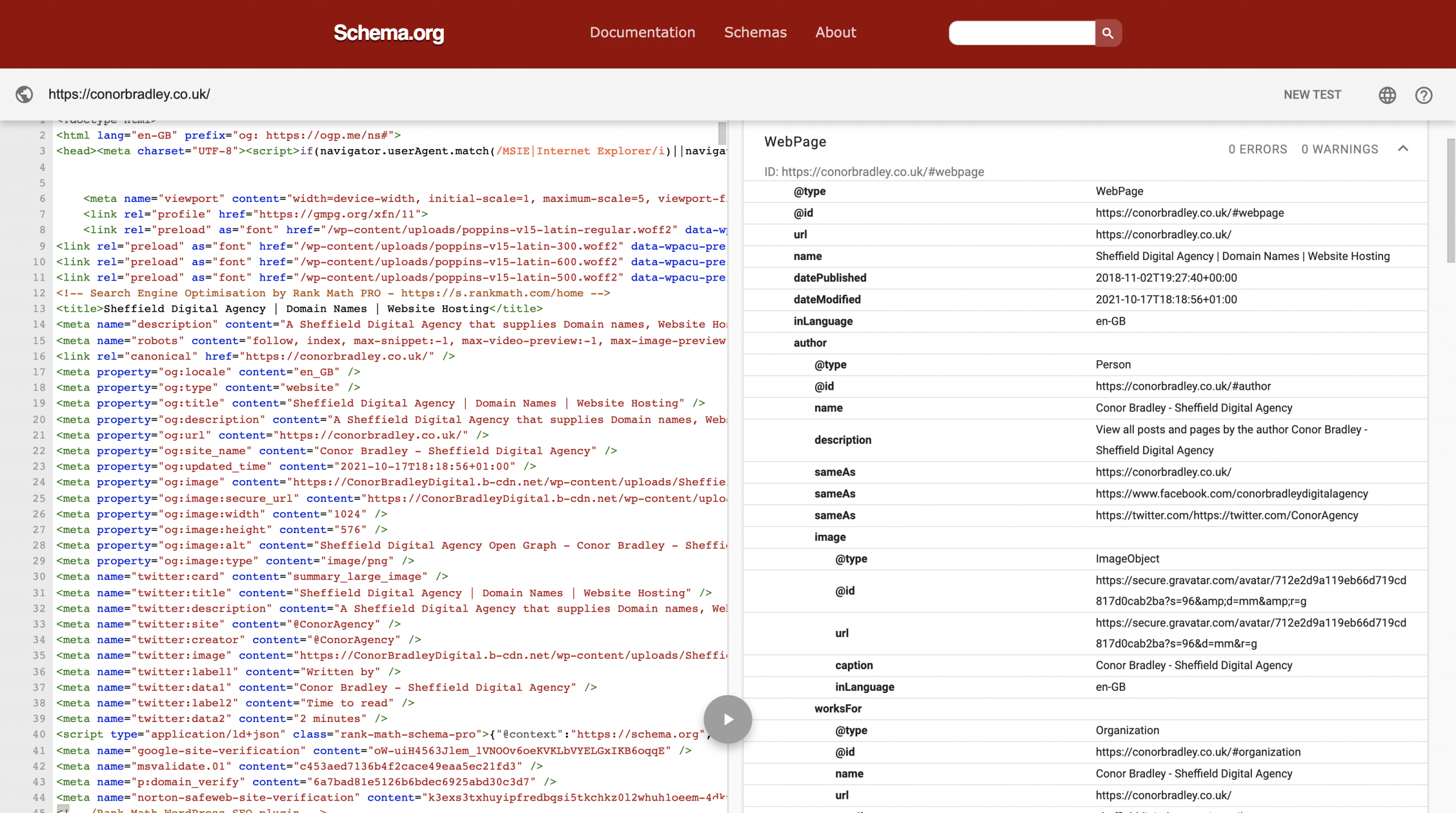Collapse the WebPage result section

[1403, 148]
